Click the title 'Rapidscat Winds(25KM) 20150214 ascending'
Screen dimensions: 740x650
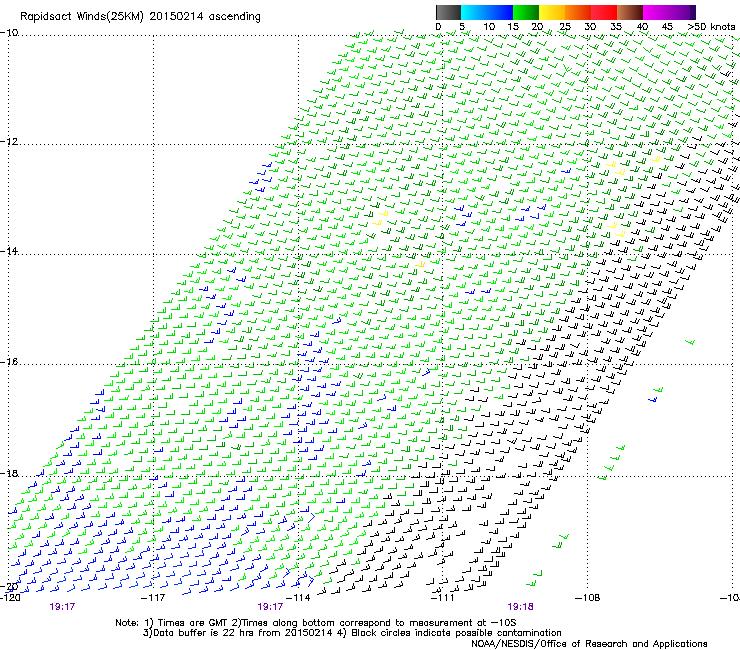[140, 17]
